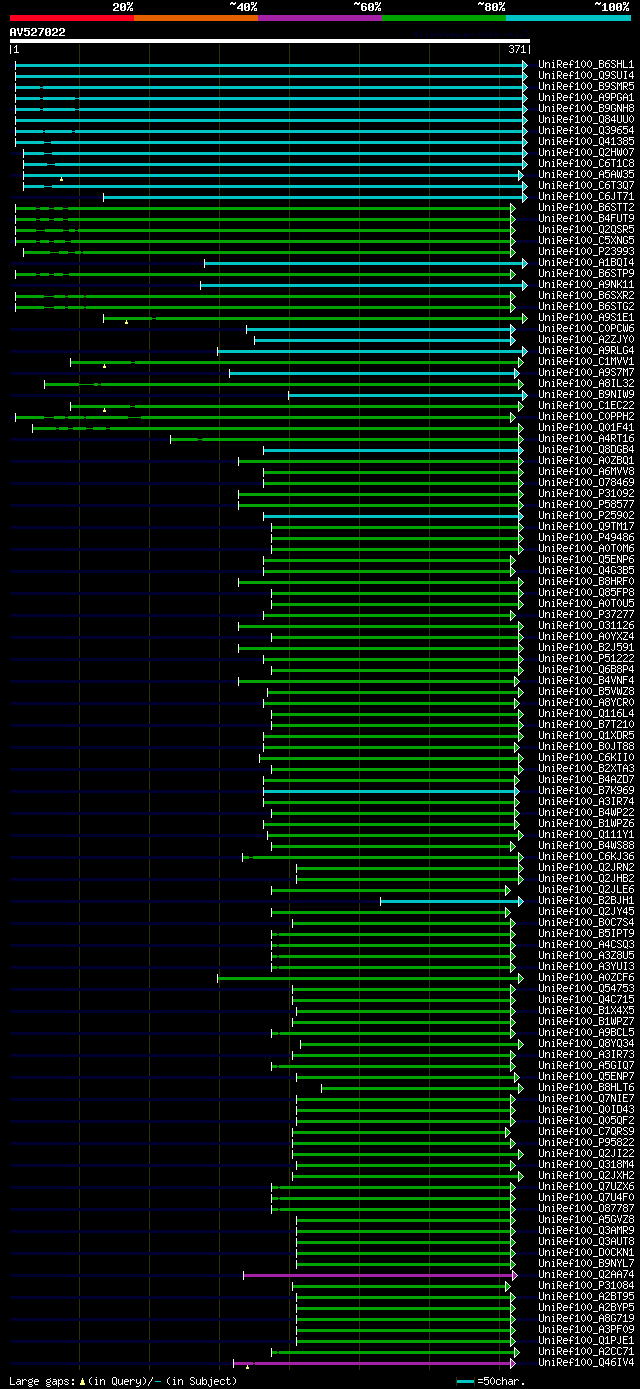Click the UniRef100_B4VNF4 label
This screenshot has height=1389, width=640.
(586, 680)
